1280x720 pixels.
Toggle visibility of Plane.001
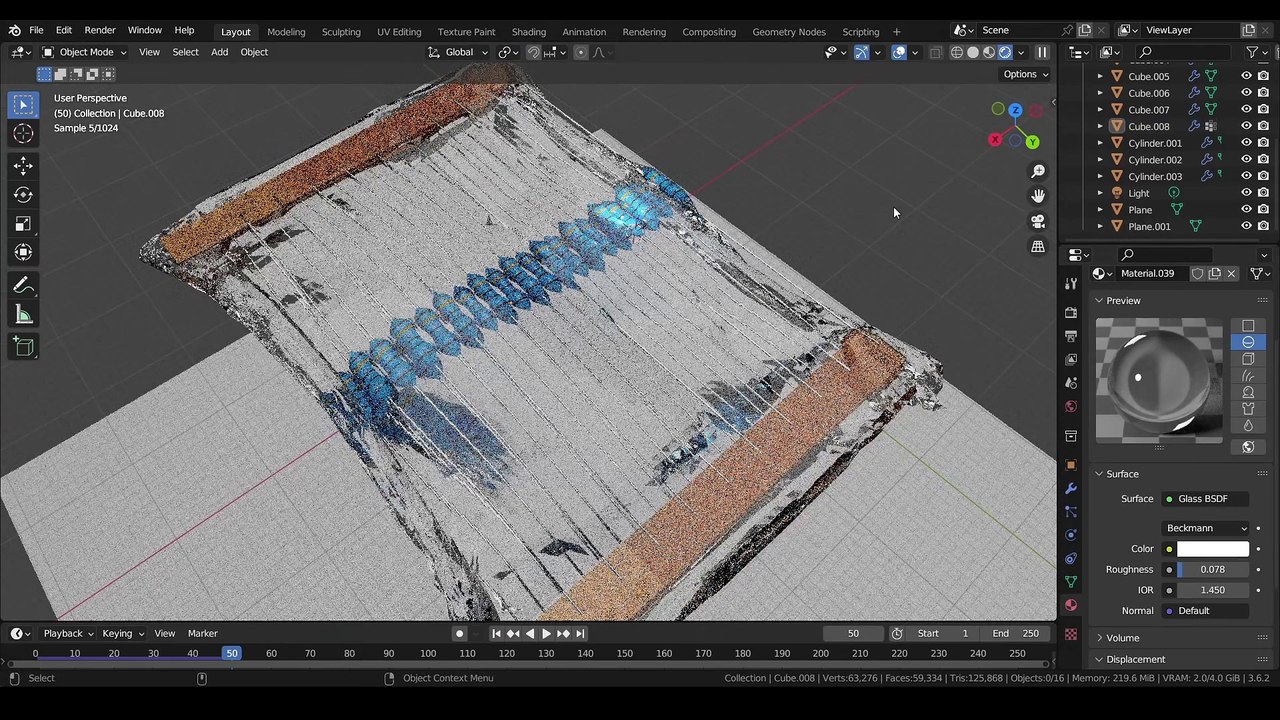point(1246,226)
